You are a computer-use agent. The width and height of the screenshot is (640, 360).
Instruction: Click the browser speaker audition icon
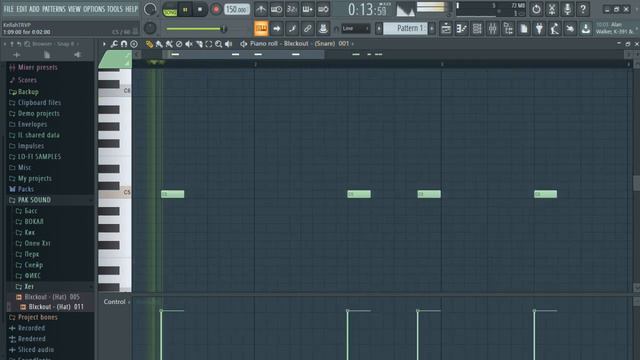point(78,55)
